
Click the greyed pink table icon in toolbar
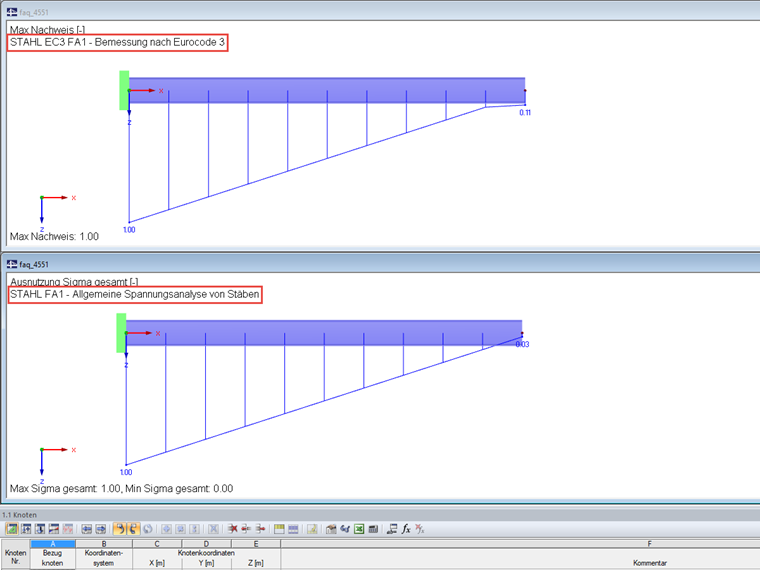68,529
